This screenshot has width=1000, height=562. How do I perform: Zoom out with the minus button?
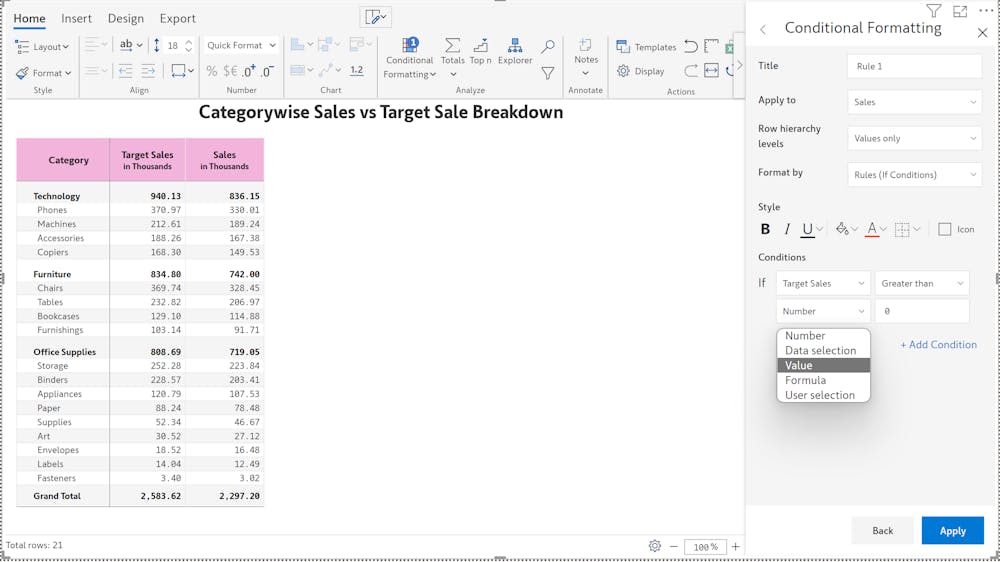pos(673,546)
